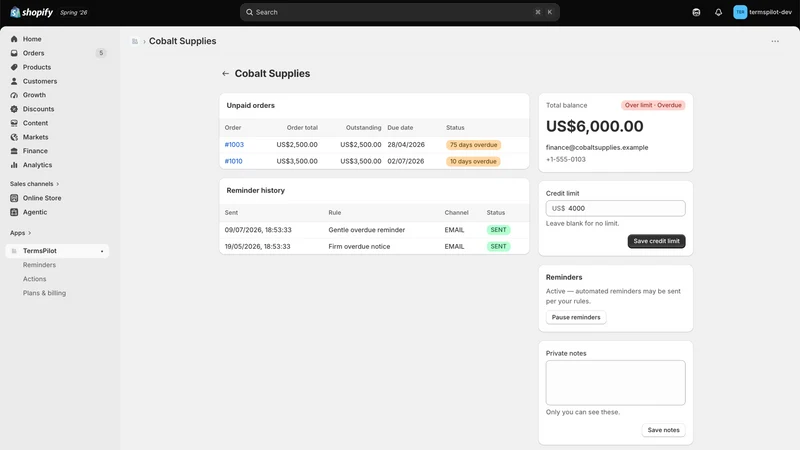Click the Products tag icon
Viewport: 800px width, 450px height.
[x=14, y=67]
